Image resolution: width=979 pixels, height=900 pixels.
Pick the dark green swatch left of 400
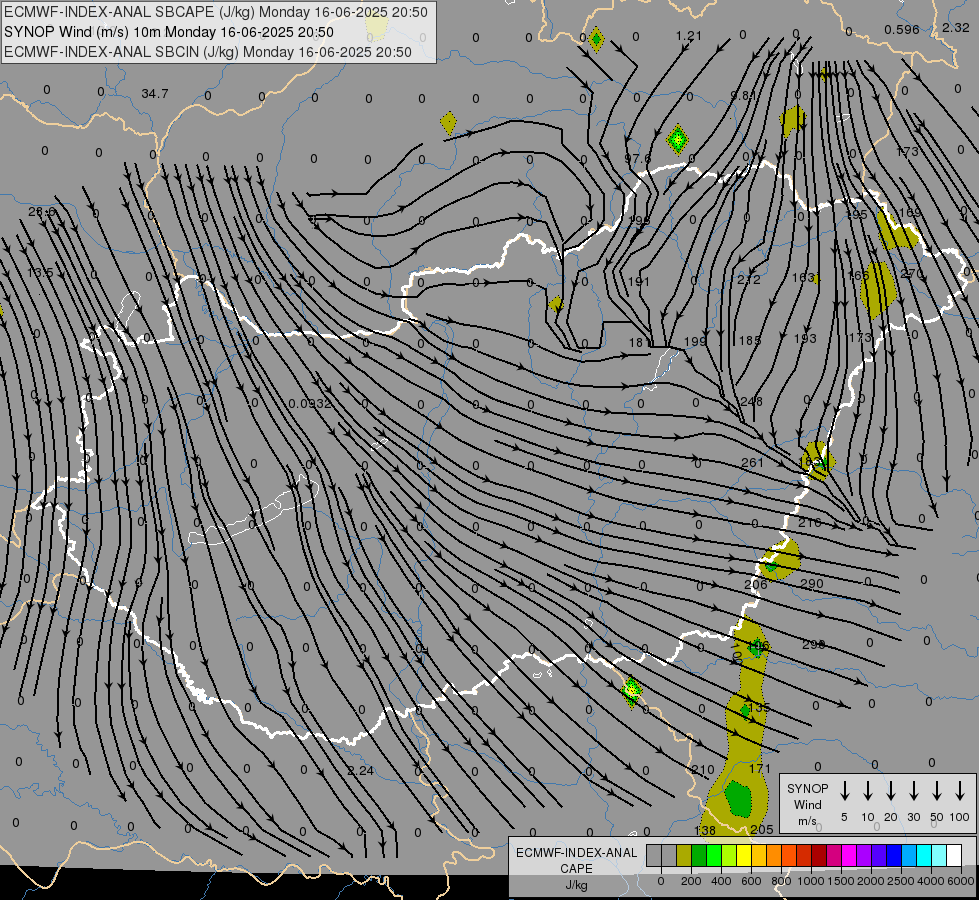[x=699, y=855]
